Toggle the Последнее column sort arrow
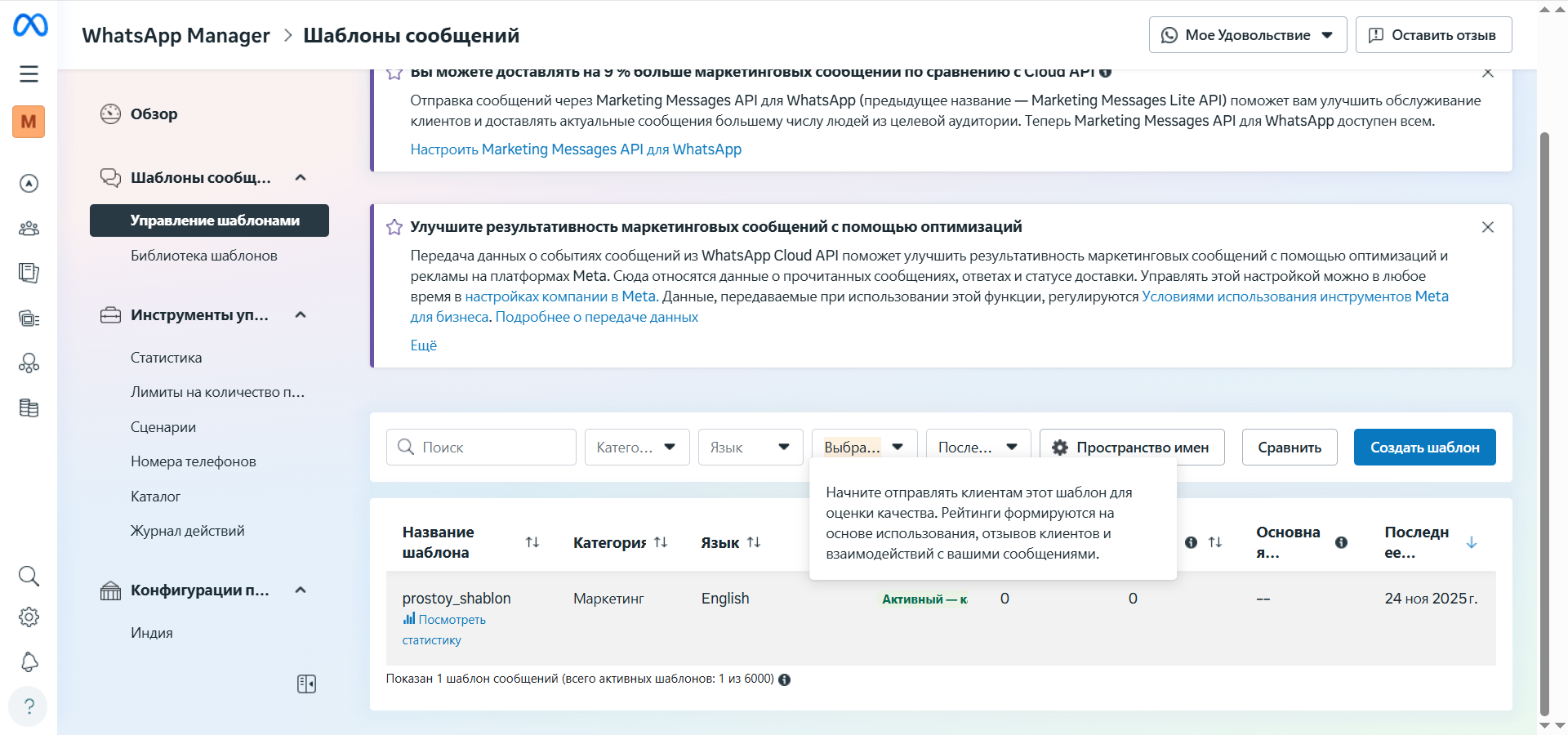This screenshot has height=735, width=1568. click(1472, 542)
